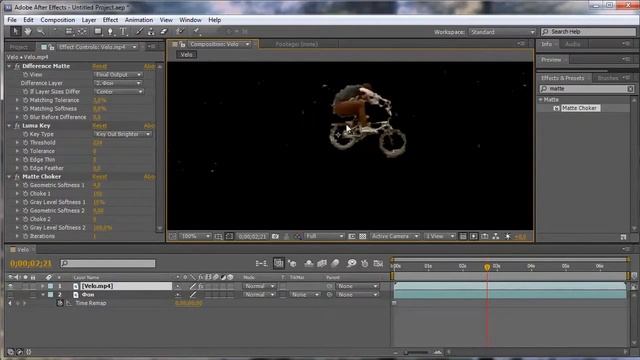
Task: Enable Motion Blur timeline button
Action: tap(335, 263)
